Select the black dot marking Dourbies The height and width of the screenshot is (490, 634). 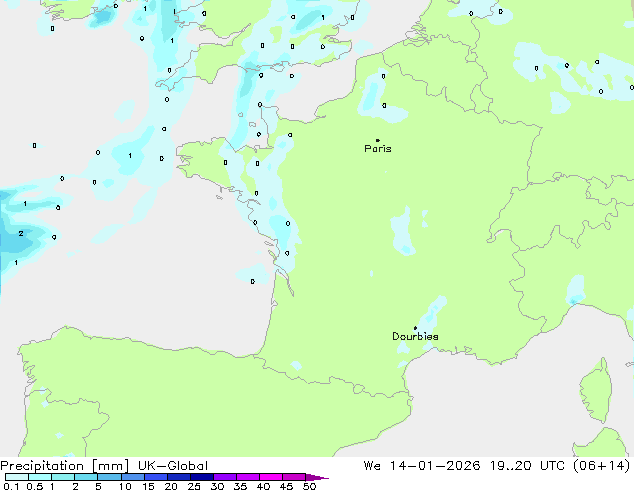click(415, 328)
